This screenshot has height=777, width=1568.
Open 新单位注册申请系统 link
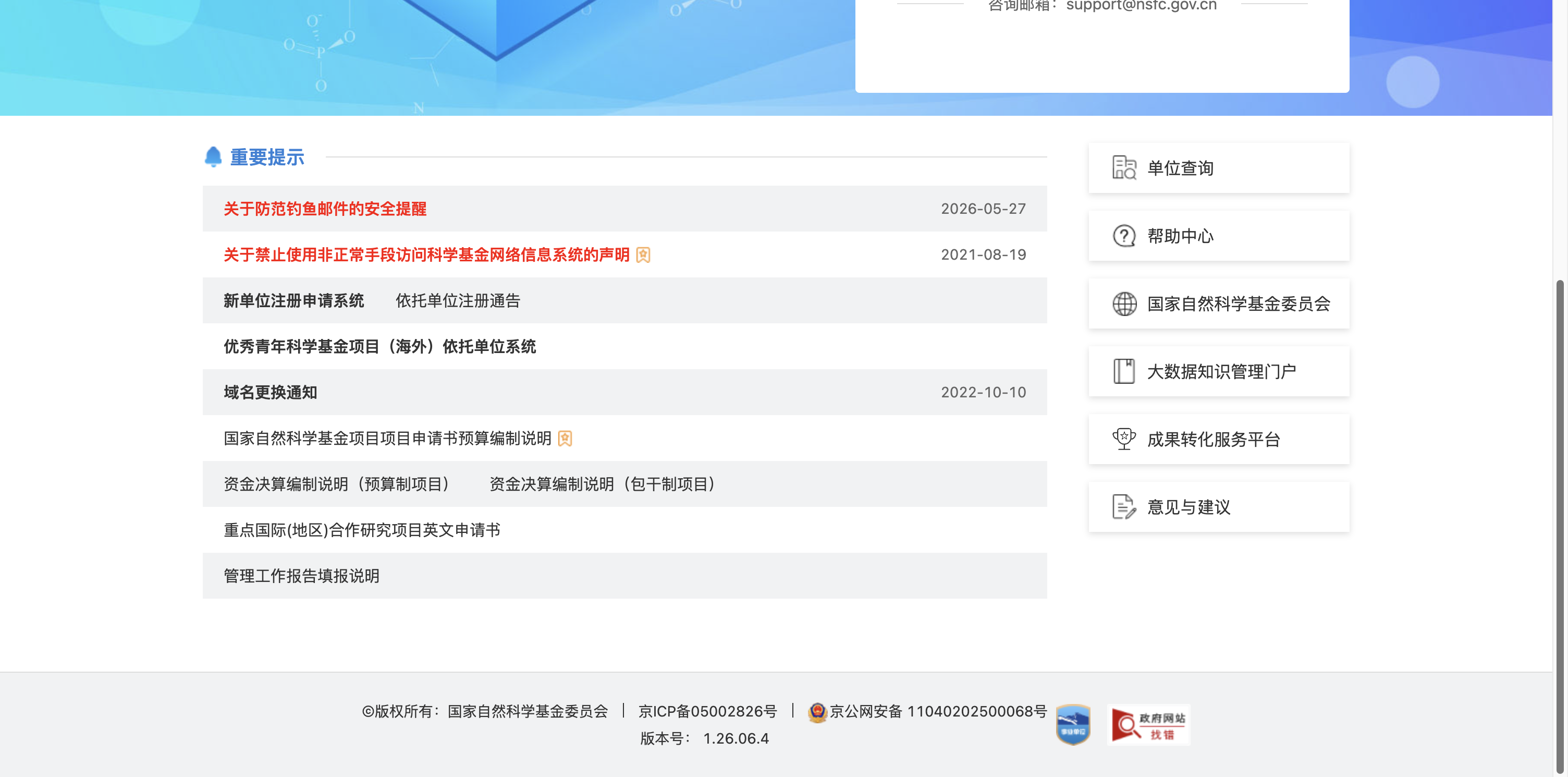click(x=293, y=301)
